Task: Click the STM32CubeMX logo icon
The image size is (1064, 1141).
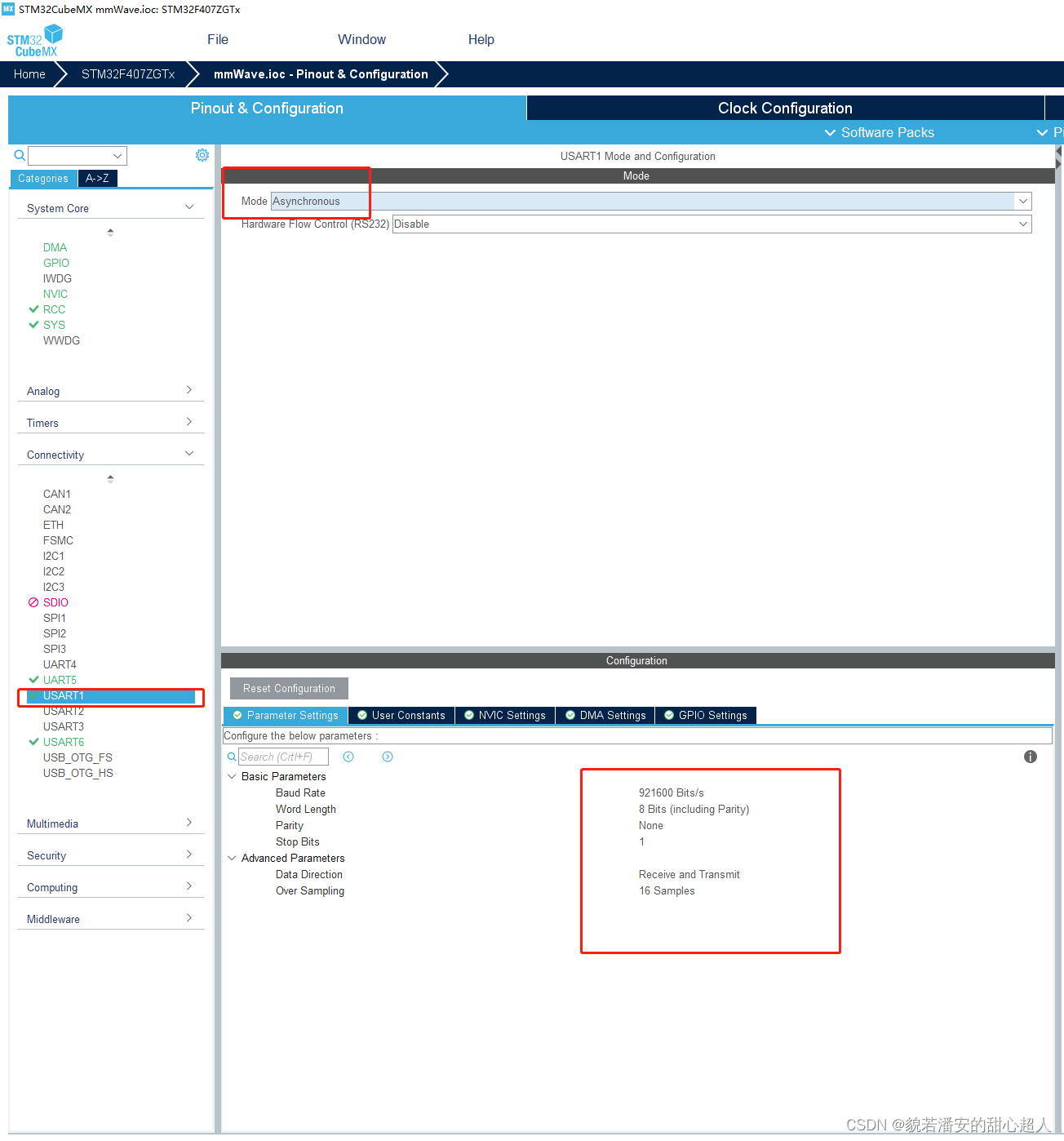Action: [x=35, y=40]
